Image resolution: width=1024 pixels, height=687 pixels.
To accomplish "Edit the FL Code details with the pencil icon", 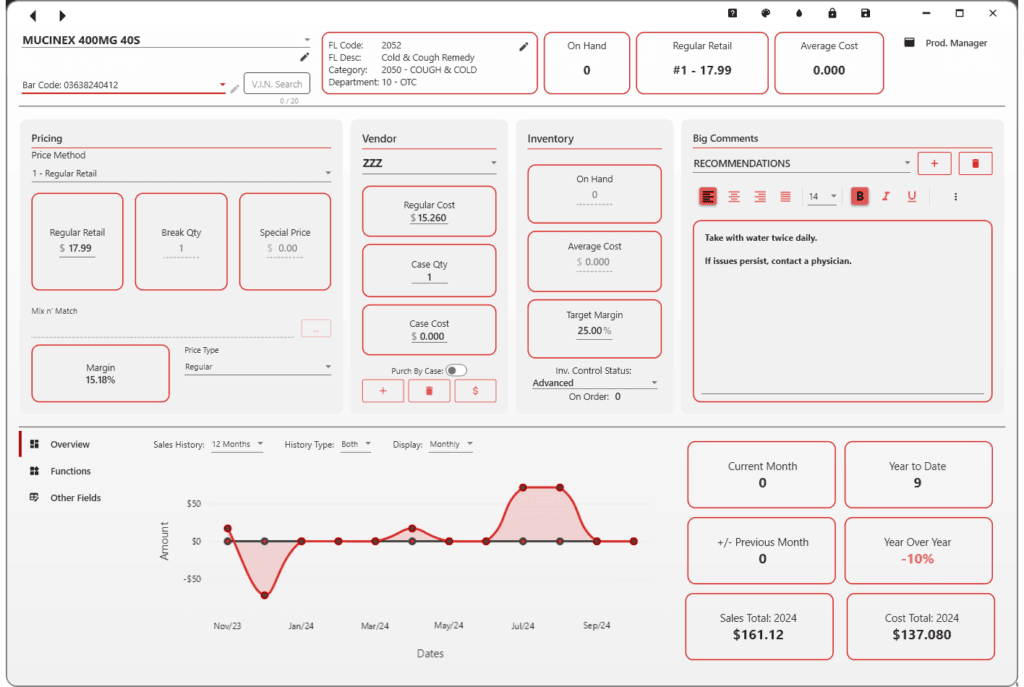I will [x=523, y=47].
